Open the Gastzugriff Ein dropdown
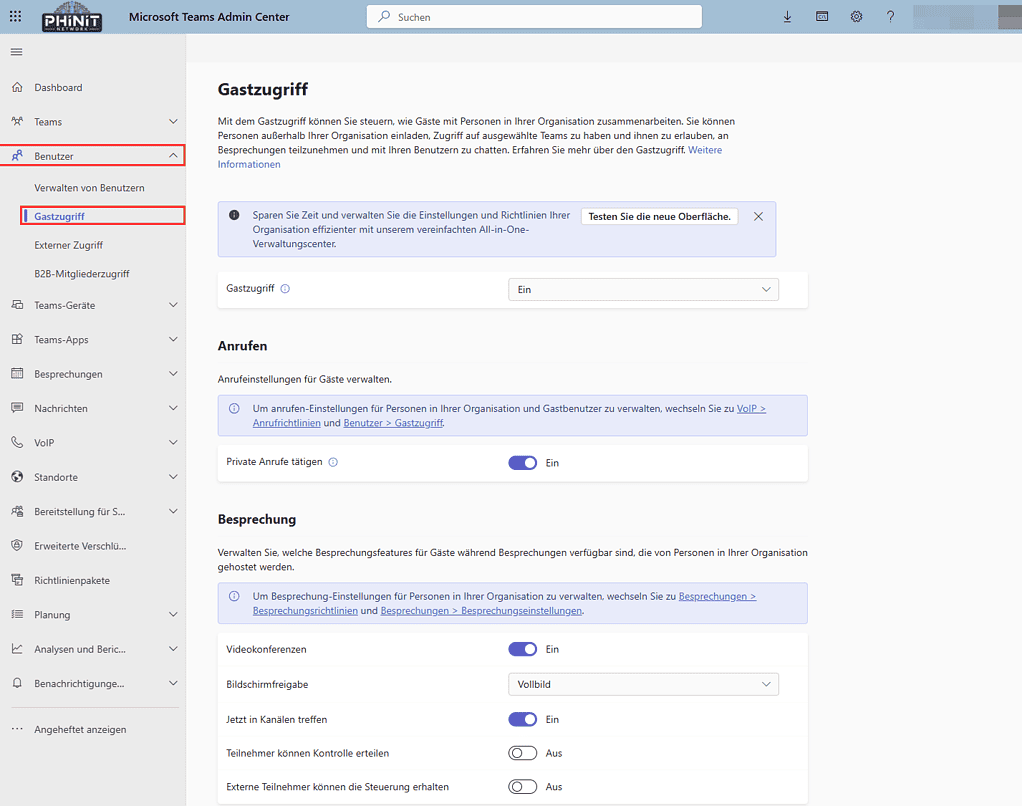Screen dimensions: 1022x806 tap(643, 288)
